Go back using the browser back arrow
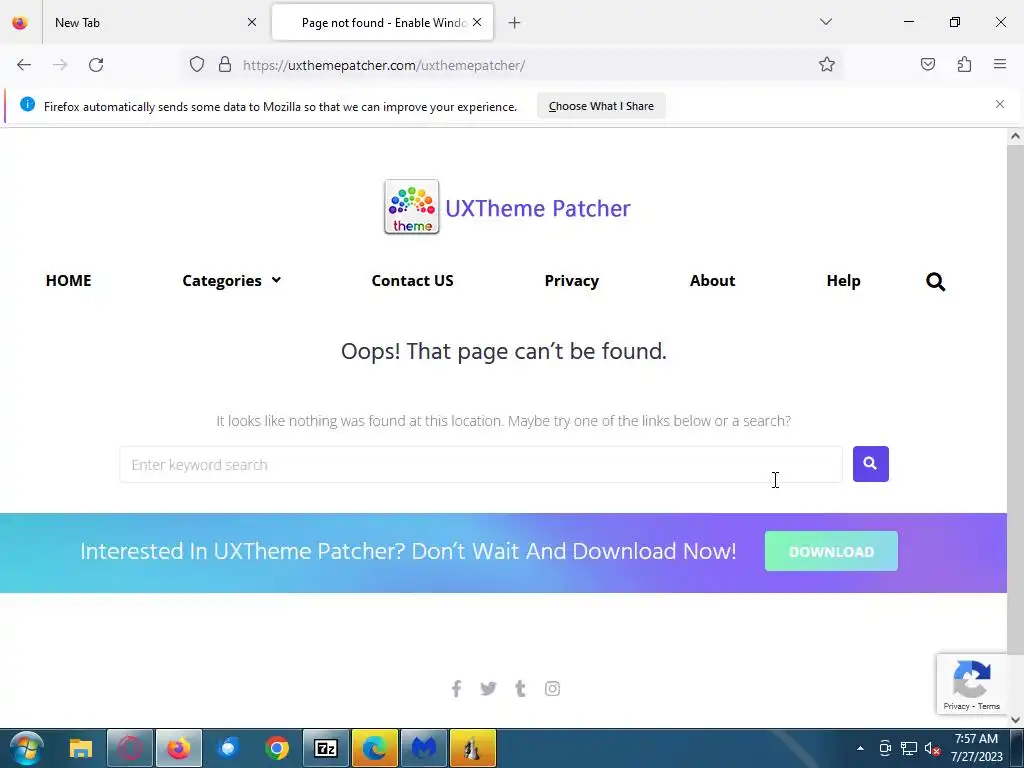 pos(24,65)
